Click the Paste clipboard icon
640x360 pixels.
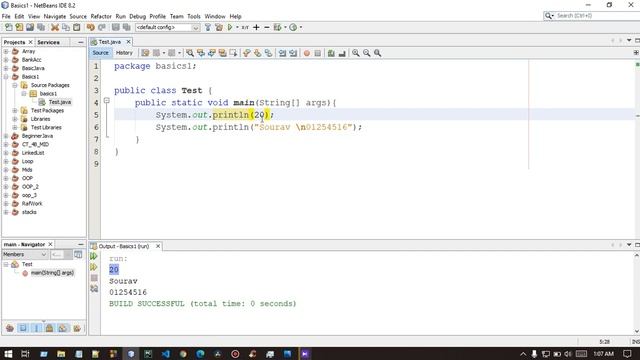pos(77,27)
